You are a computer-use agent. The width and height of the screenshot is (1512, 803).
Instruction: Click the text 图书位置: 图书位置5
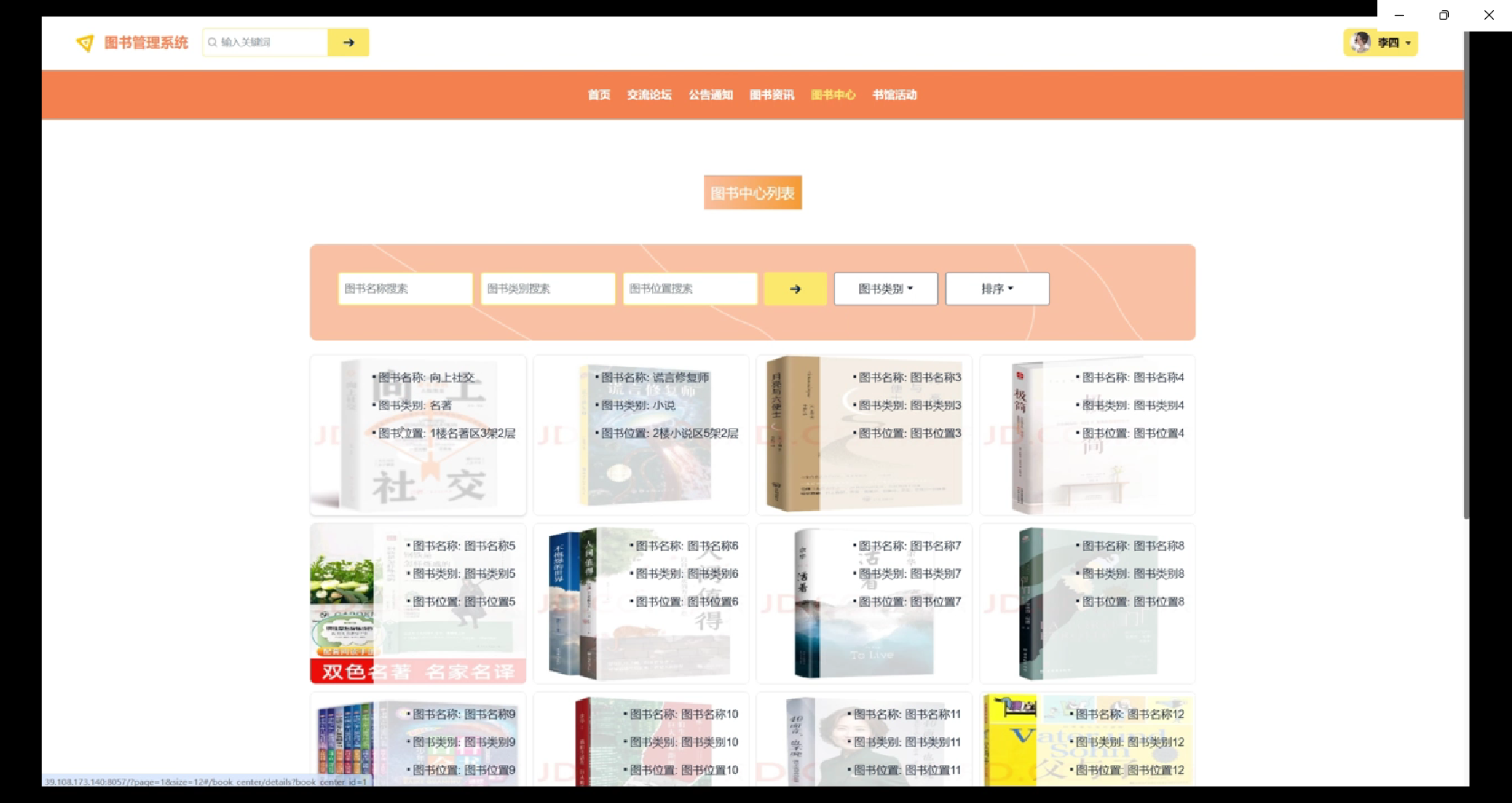[x=464, y=602]
